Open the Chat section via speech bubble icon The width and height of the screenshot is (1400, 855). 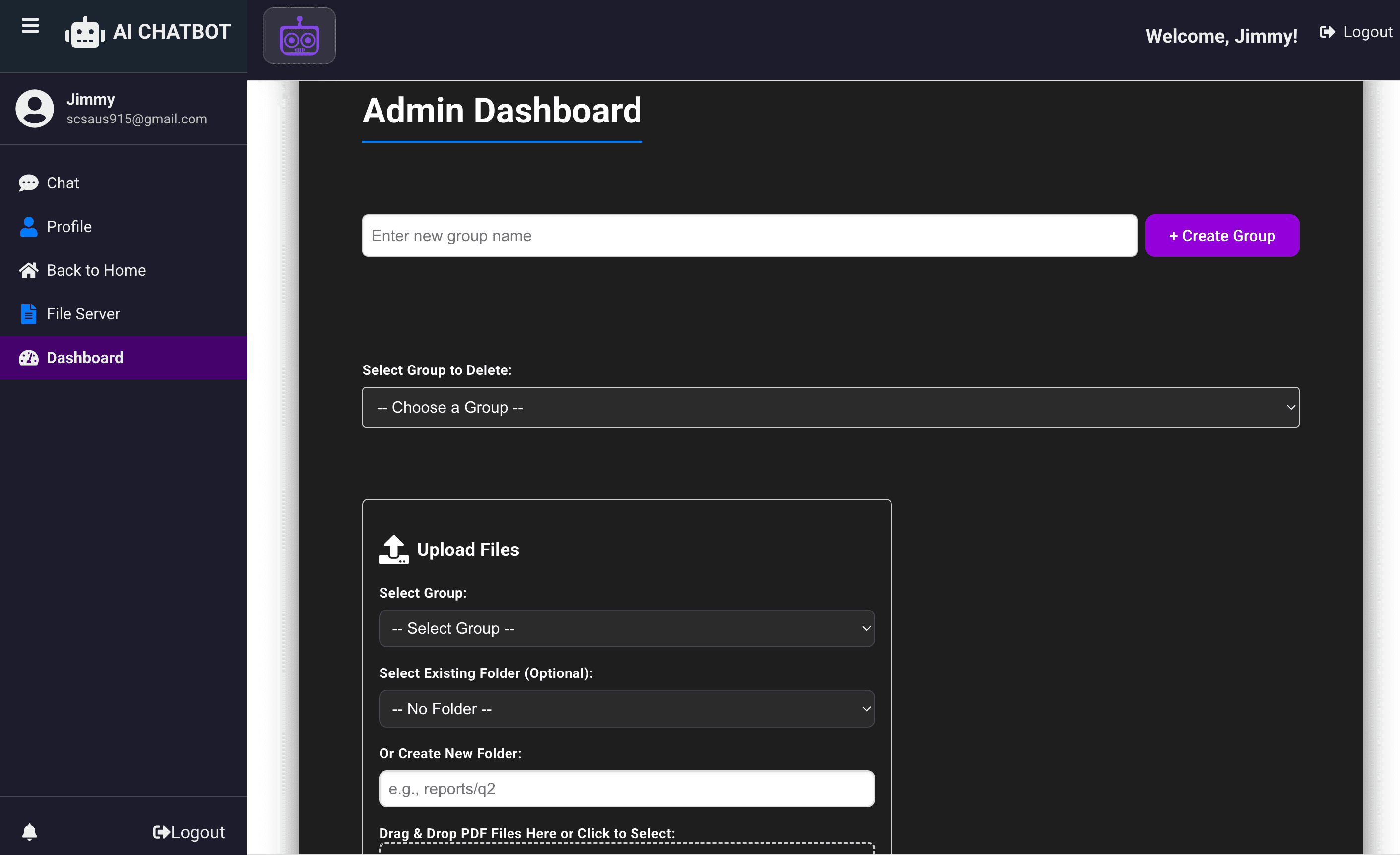click(x=28, y=183)
